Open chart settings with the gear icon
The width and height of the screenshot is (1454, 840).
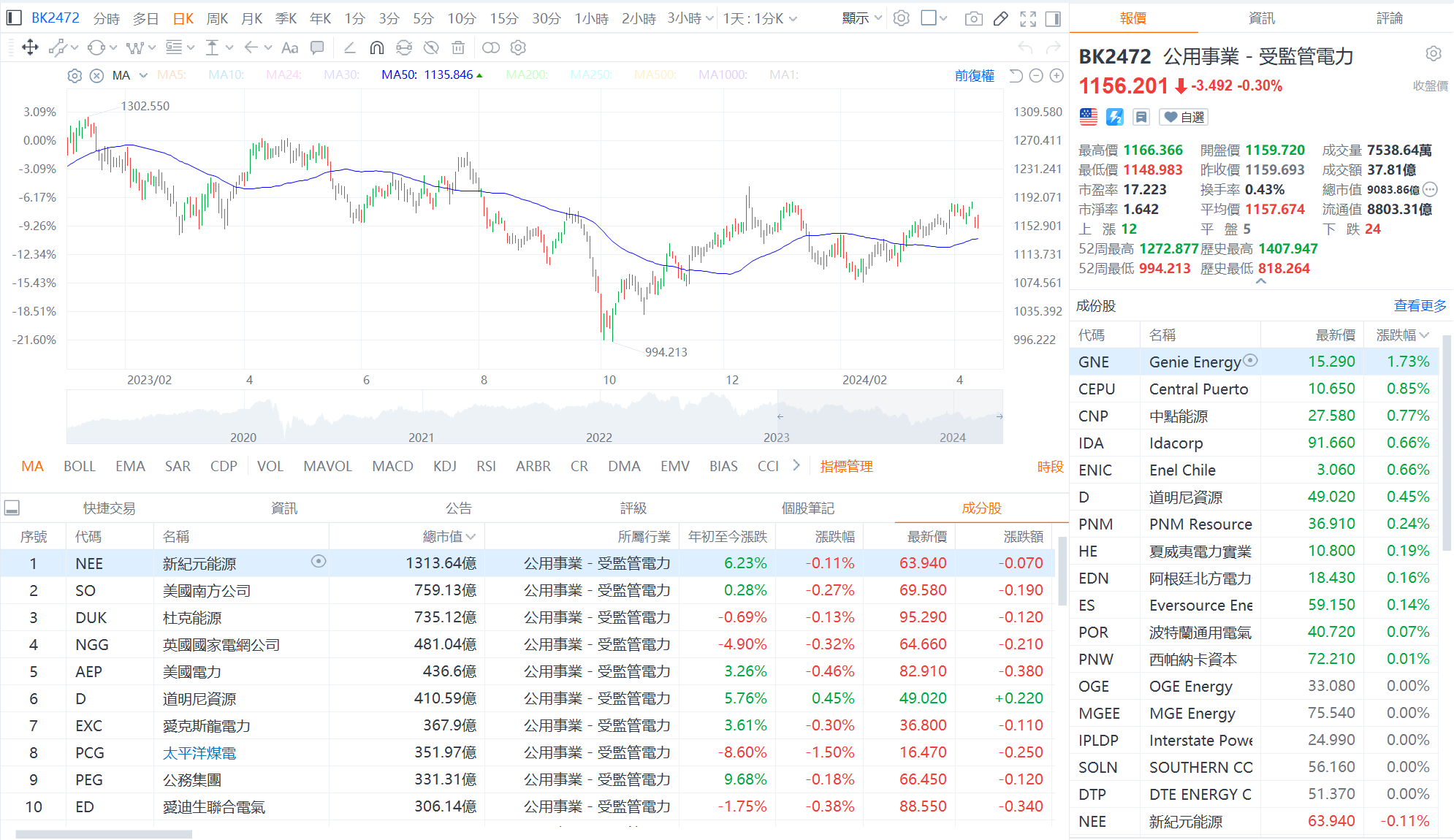pyautogui.click(x=901, y=18)
